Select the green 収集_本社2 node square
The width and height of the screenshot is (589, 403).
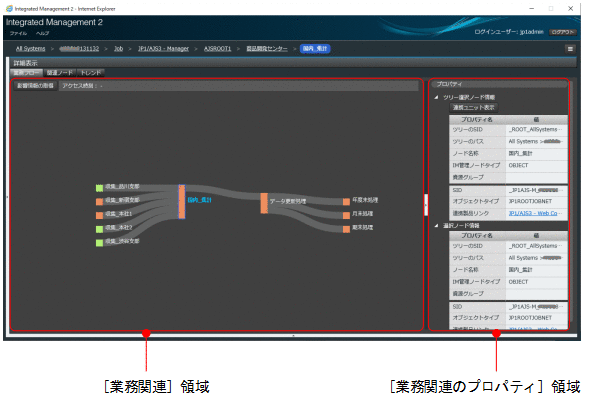coord(99,229)
